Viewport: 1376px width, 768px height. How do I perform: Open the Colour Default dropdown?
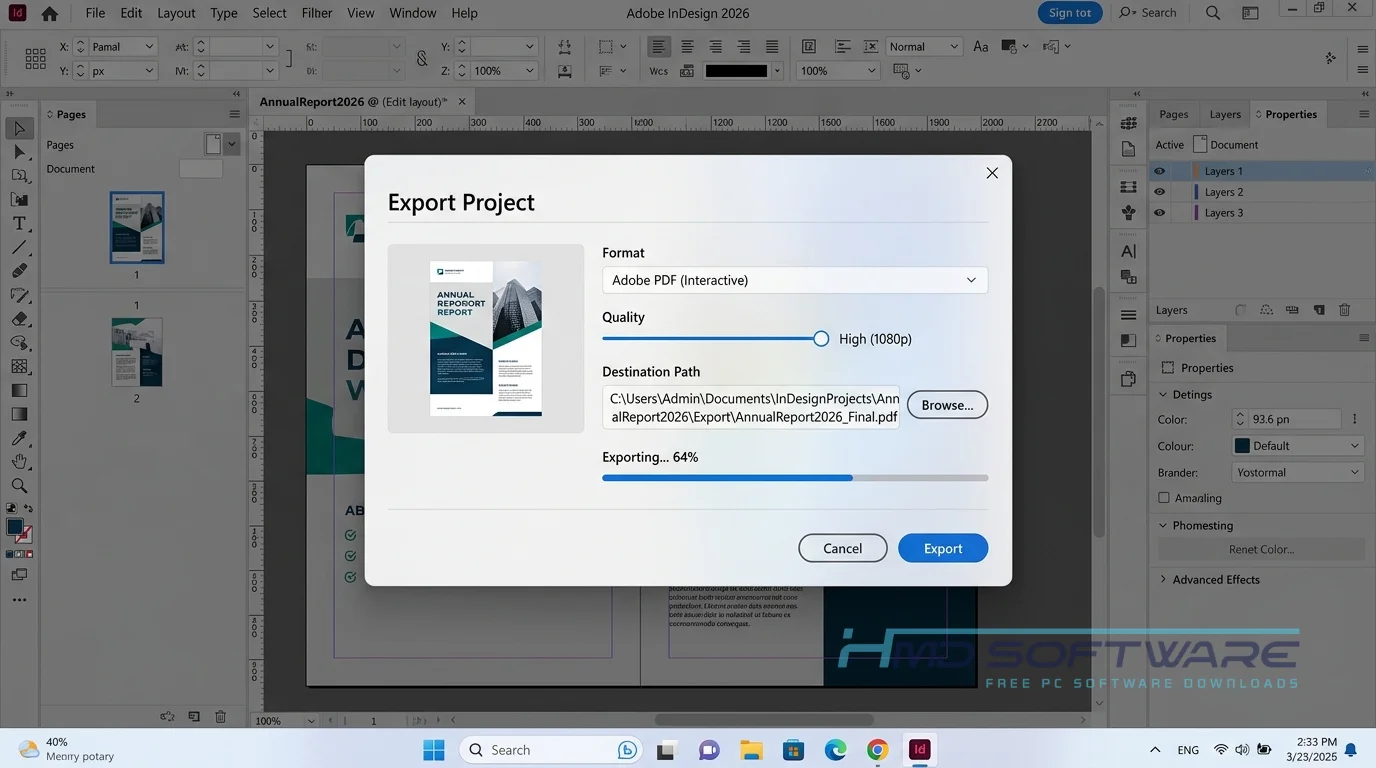tap(1298, 446)
